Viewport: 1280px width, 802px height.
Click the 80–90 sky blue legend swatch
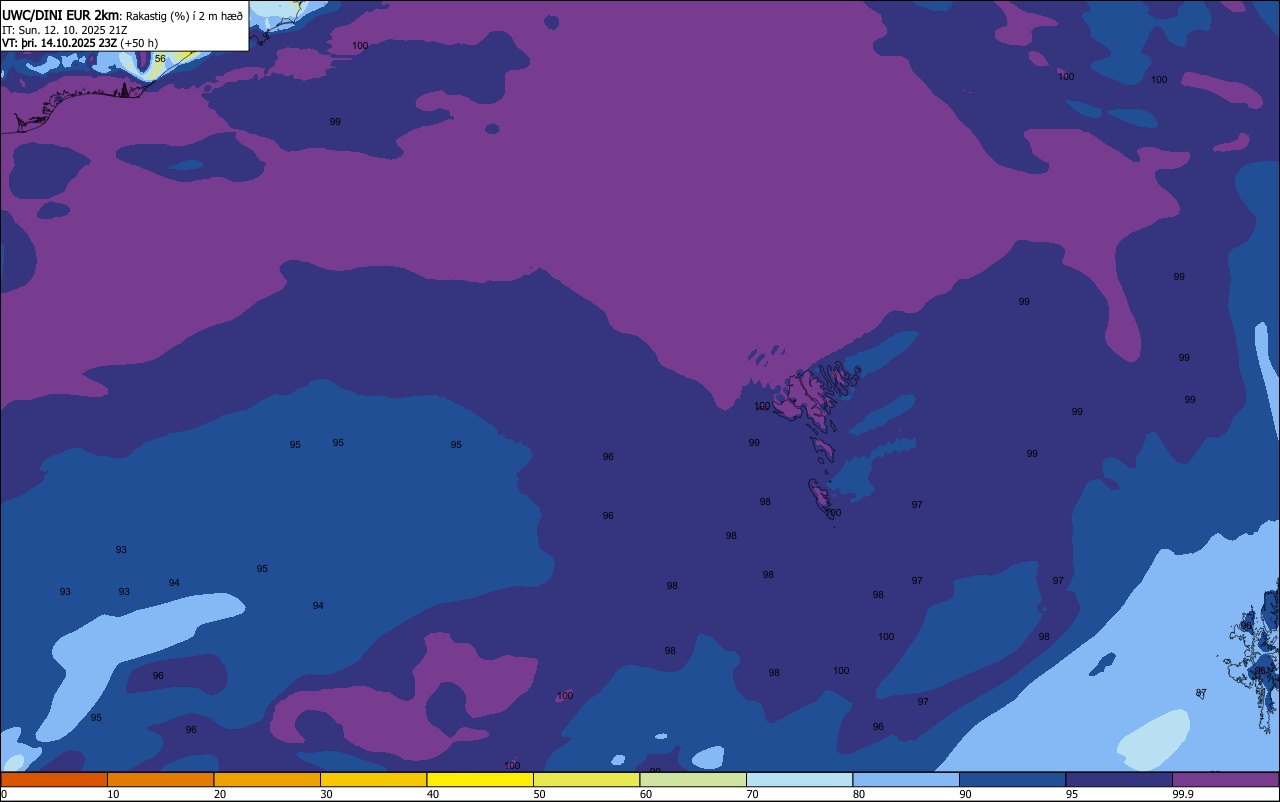(x=906, y=779)
